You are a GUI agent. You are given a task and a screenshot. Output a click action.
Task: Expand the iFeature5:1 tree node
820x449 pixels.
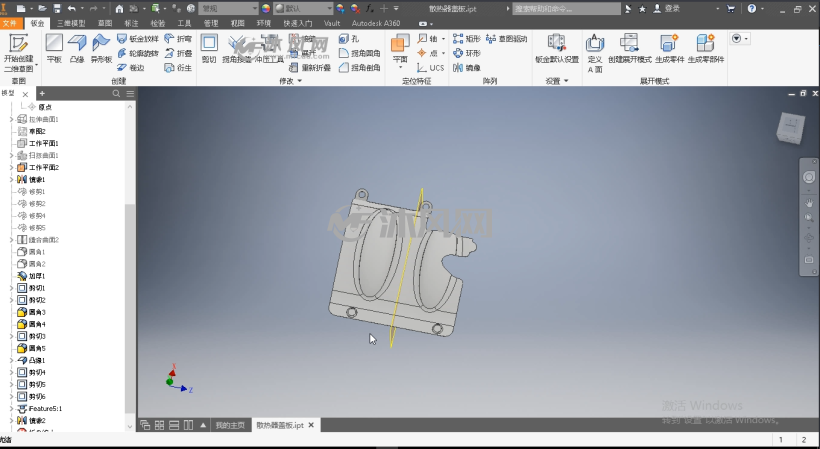(x=12, y=408)
